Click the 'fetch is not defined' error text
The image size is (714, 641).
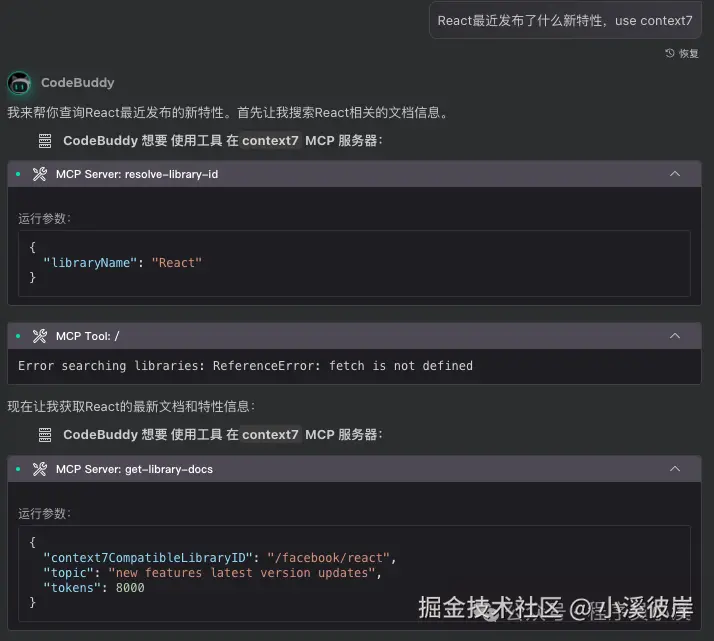pyautogui.click(x=401, y=366)
